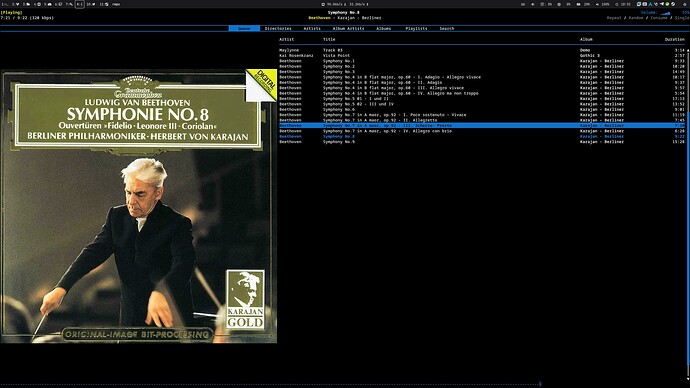Open the Artists tab
The width and height of the screenshot is (690, 388).
click(x=312, y=29)
